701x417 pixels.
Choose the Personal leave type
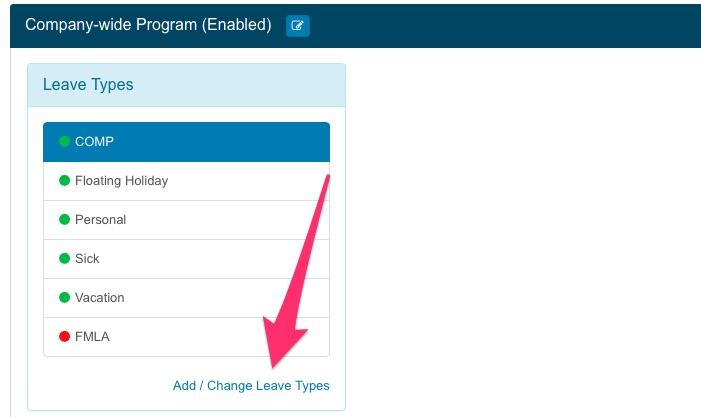100,220
